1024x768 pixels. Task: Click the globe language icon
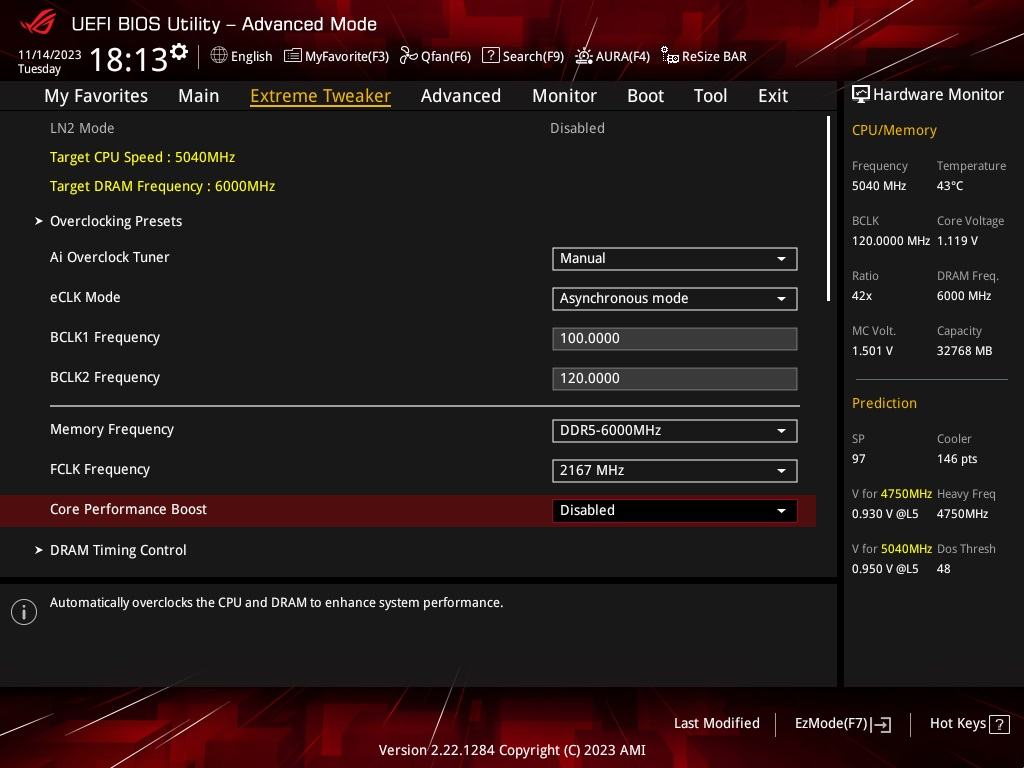pos(219,56)
